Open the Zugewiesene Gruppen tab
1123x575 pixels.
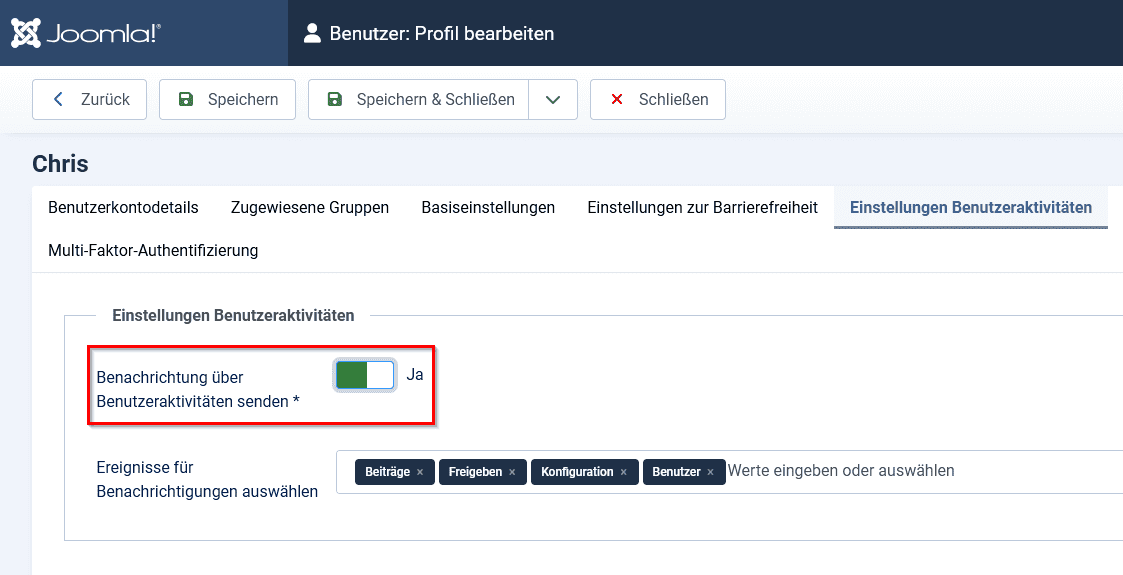[310, 208]
